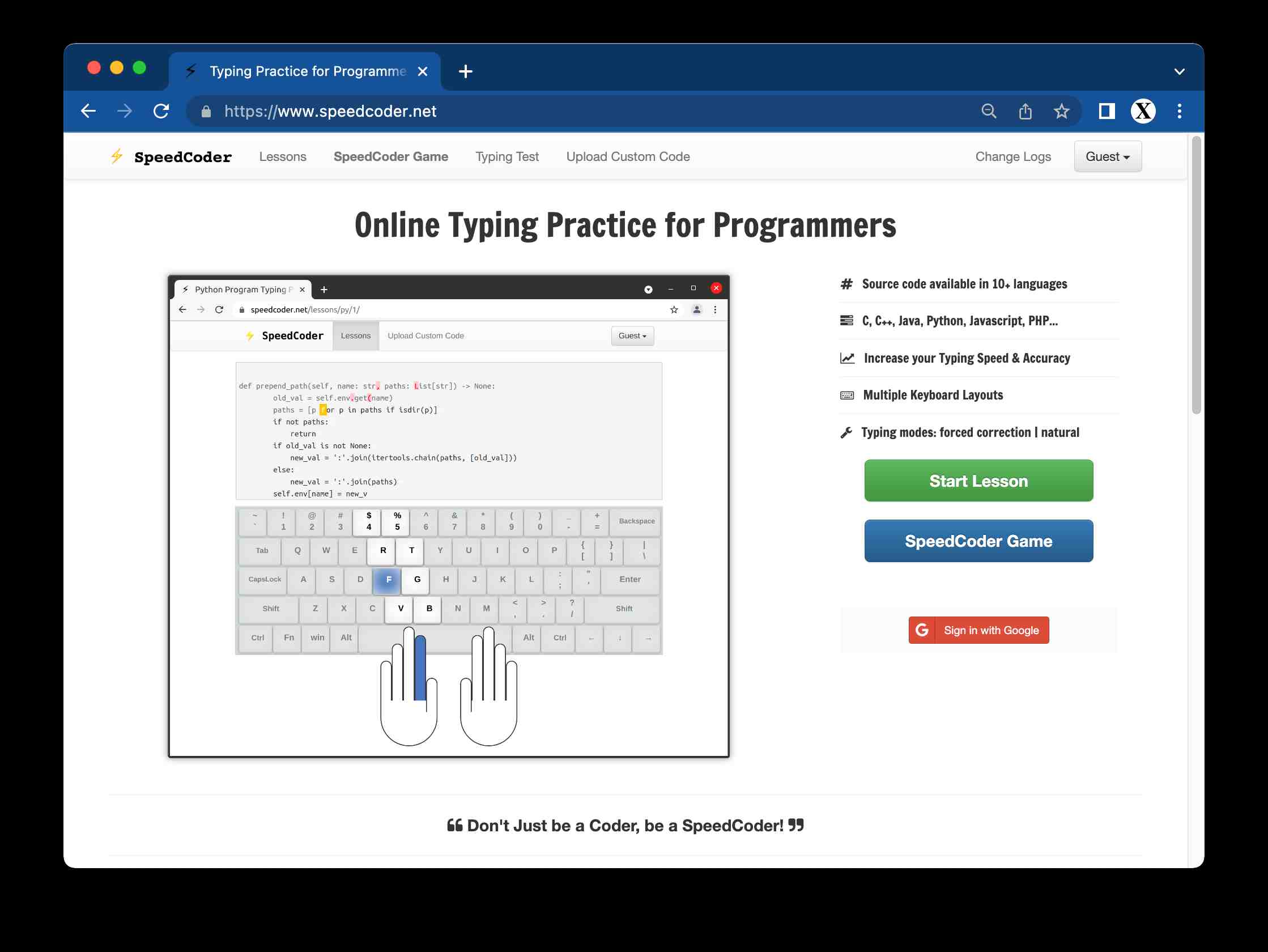Image resolution: width=1268 pixels, height=952 pixels.
Task: Click Sign in with Google
Action: [978, 630]
